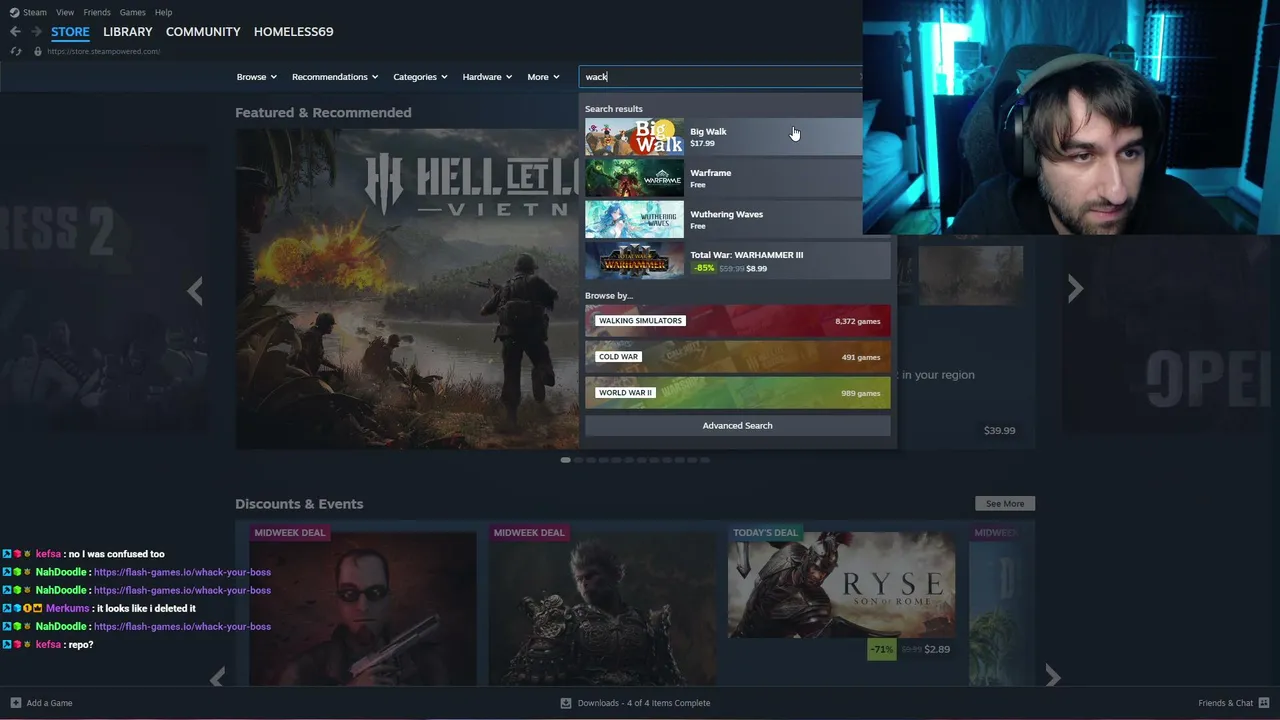Screen dimensions: 1280x720
Task: Click the forward navigation arrow
Action: 36,32
